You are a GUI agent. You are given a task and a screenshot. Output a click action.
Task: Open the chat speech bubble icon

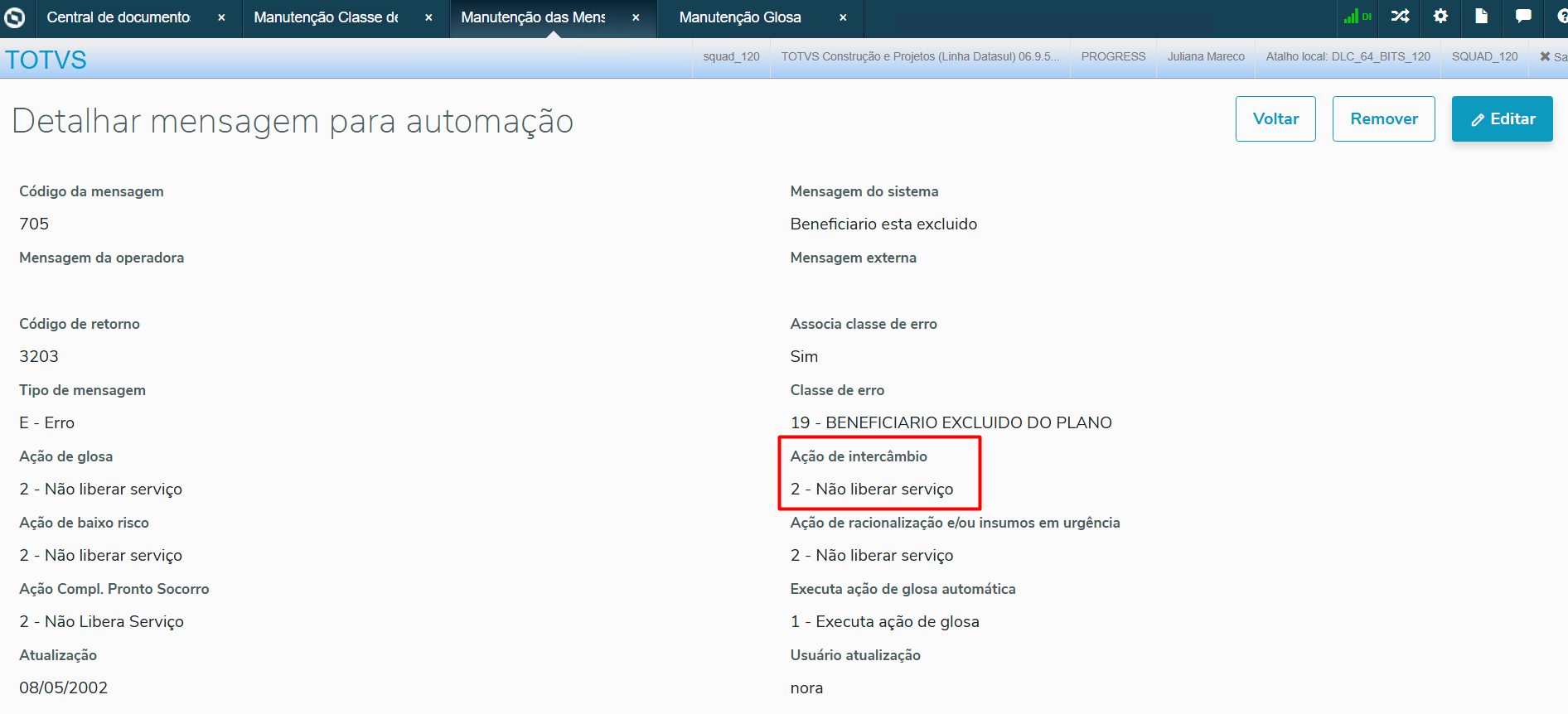coord(1523,17)
